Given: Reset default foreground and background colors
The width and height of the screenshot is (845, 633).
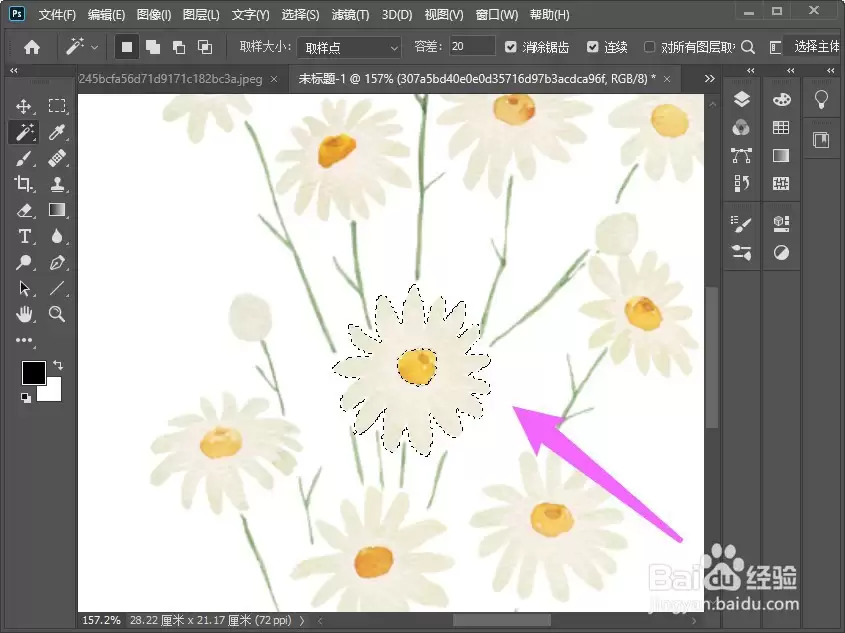Looking at the screenshot, I should tap(25, 398).
